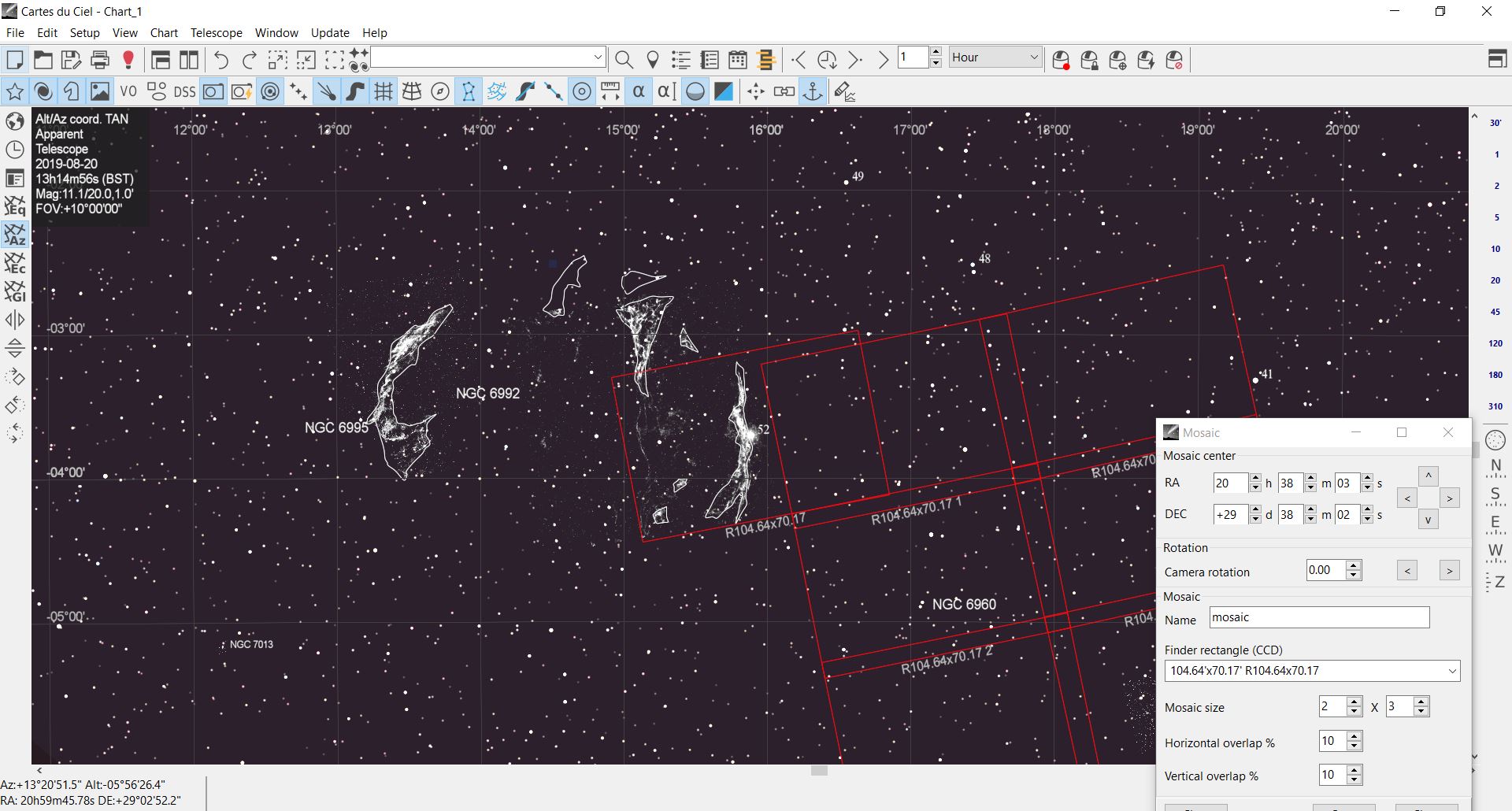Undo the last chart change
This screenshot has width=1512, height=811.
(221, 60)
